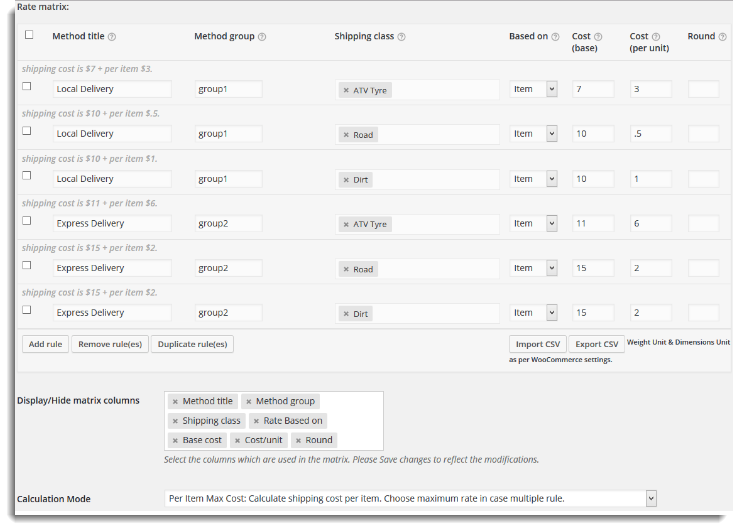
Task: Edit per unit cost field showing .5
Action: pos(651,134)
